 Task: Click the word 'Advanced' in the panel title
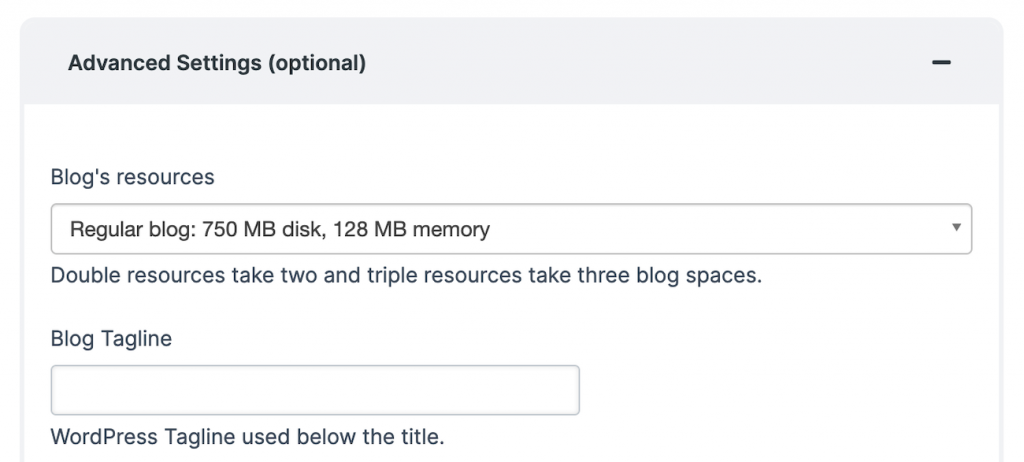[x=120, y=63]
